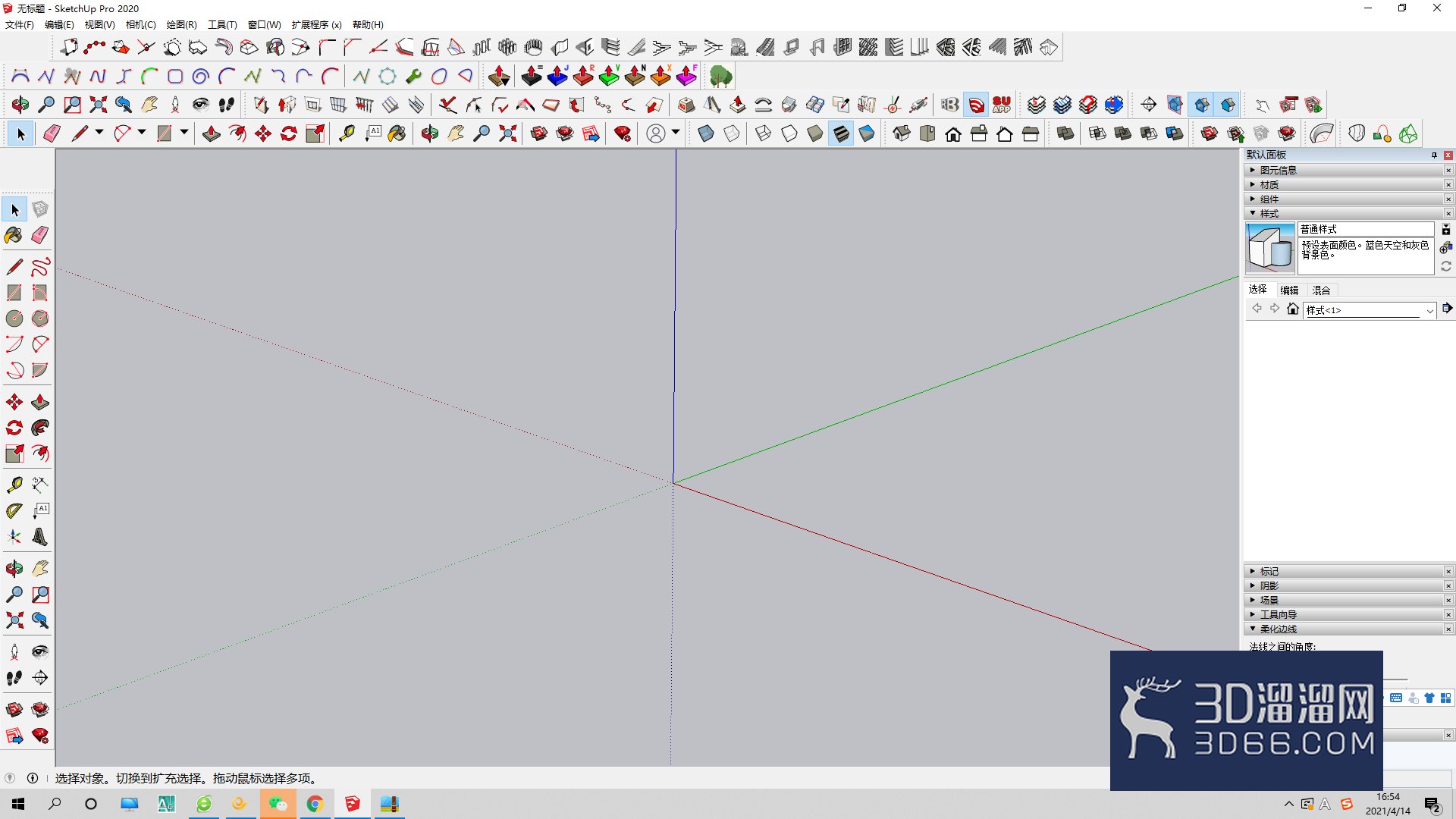The width and height of the screenshot is (1456, 819).
Task: Switch to the 选择 tab in styles
Action: coord(1257,290)
